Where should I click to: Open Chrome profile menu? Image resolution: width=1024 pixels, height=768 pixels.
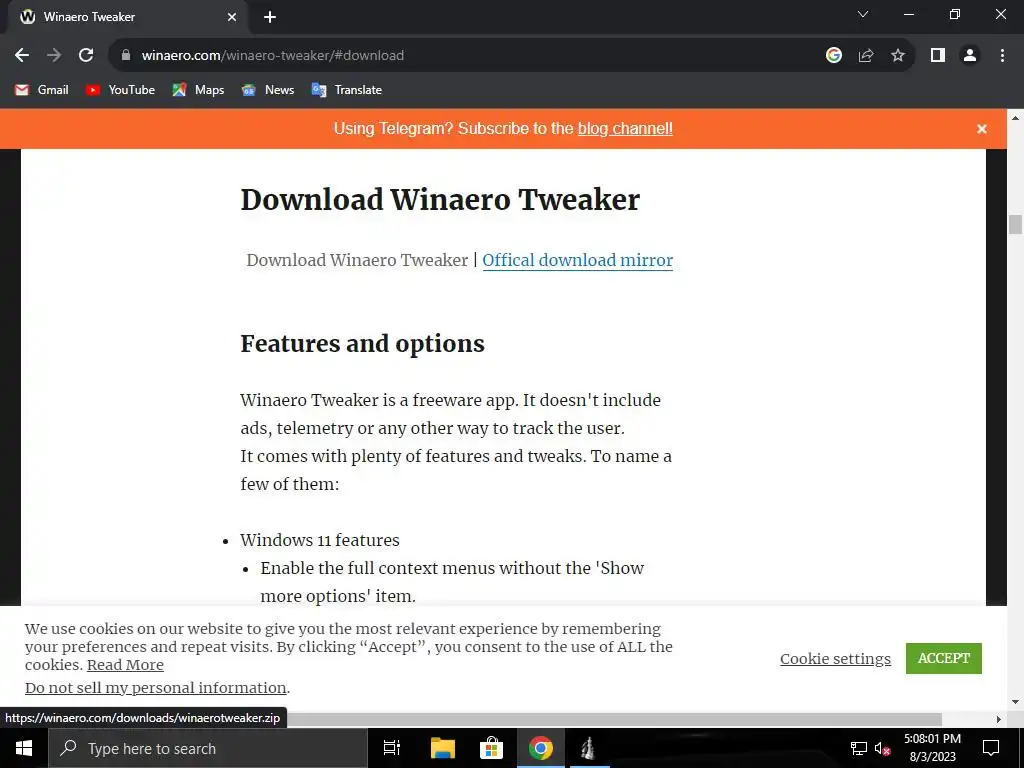970,56
